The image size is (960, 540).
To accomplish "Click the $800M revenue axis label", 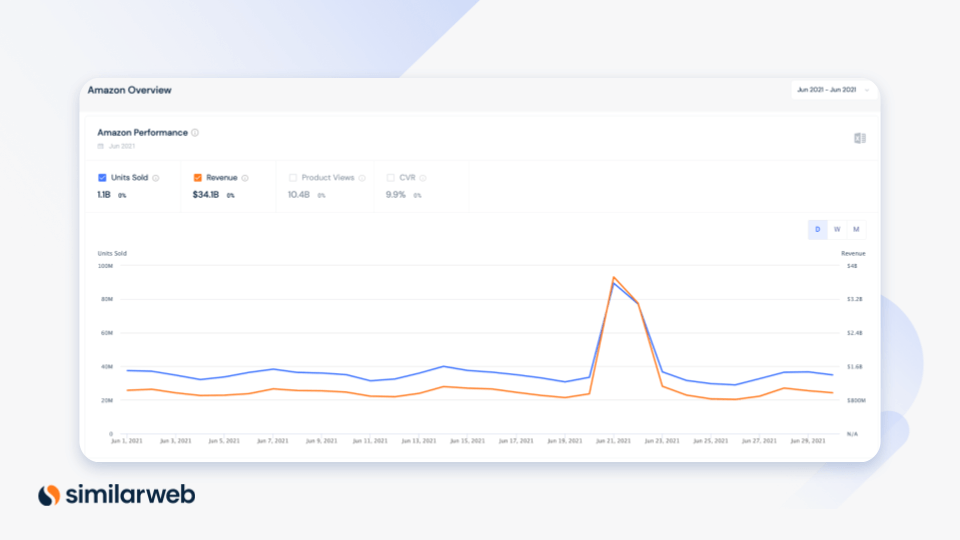I will tap(856, 400).
